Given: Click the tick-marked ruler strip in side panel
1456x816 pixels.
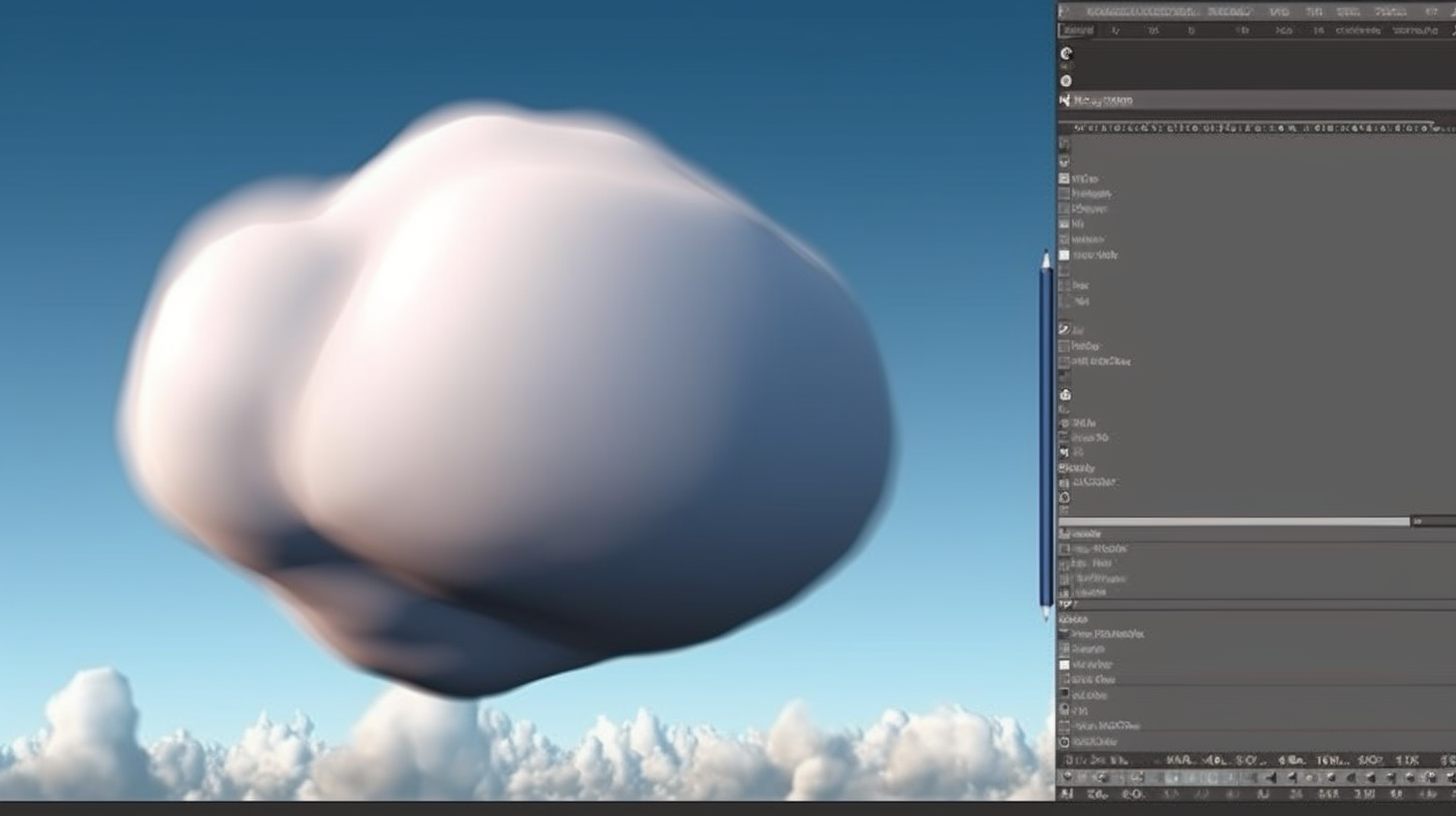Looking at the screenshot, I should pos(1256,128).
